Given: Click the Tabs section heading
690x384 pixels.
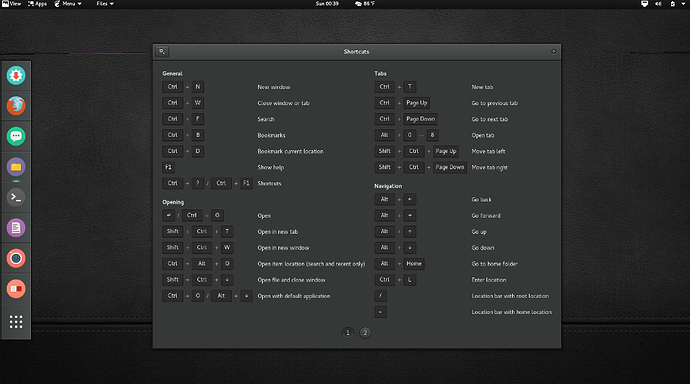Looking at the screenshot, I should click(380, 73).
